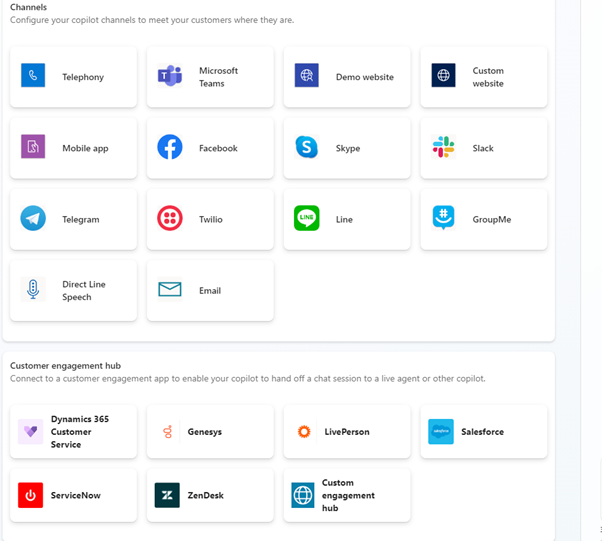Image resolution: width=602 pixels, height=541 pixels.
Task: Choose the Mobile app label
Action: click(85, 148)
